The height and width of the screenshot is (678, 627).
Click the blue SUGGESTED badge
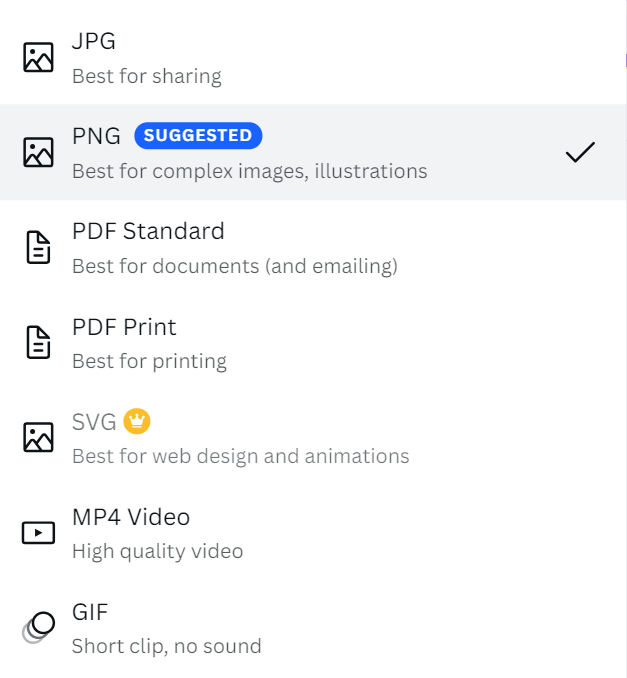coord(198,135)
